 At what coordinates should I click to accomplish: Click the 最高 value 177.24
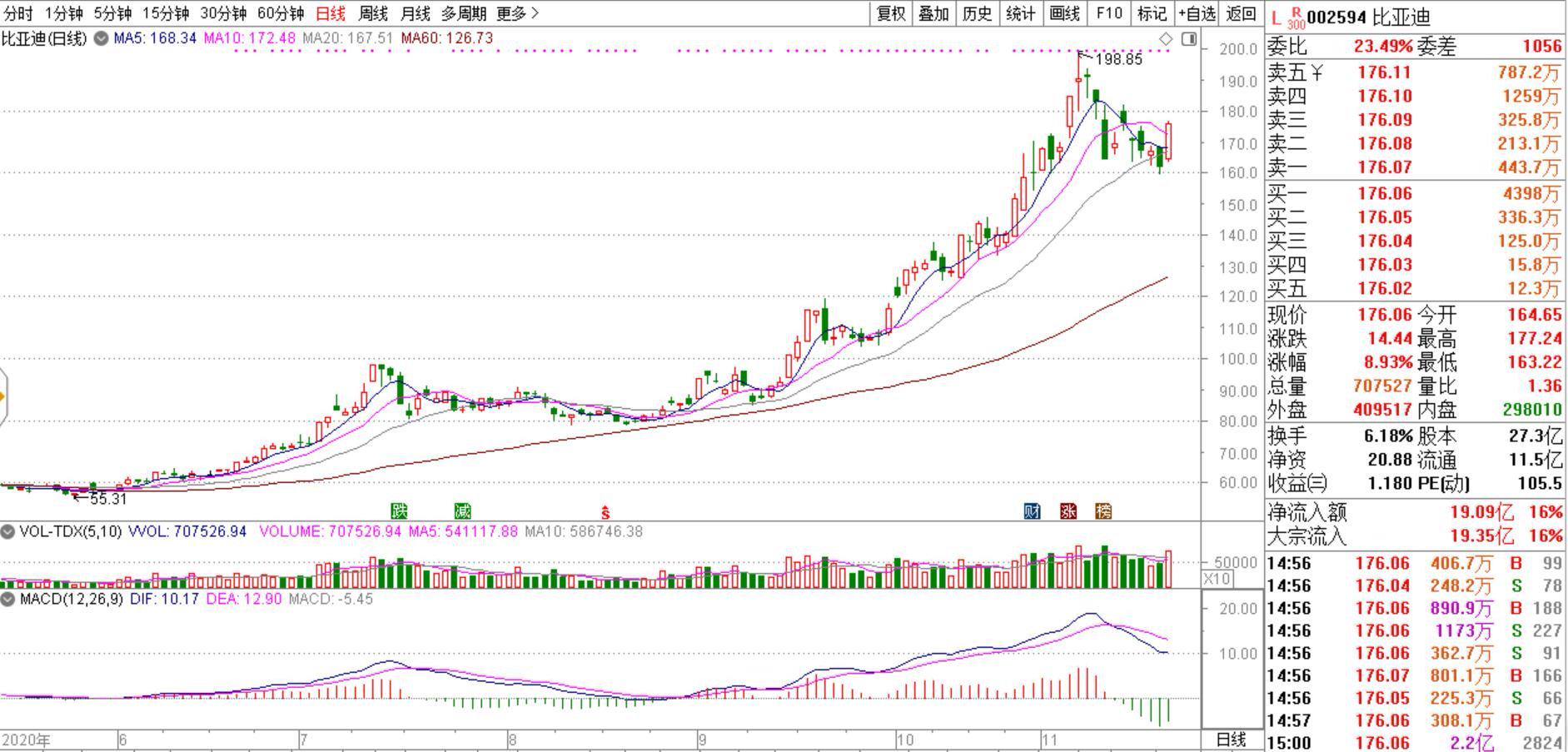(x=1535, y=339)
